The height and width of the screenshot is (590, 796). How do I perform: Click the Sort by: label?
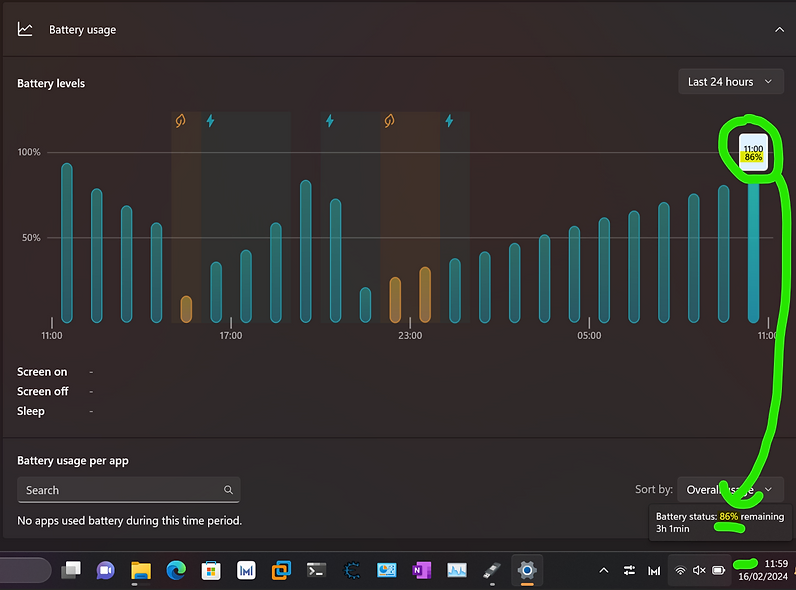(x=654, y=489)
